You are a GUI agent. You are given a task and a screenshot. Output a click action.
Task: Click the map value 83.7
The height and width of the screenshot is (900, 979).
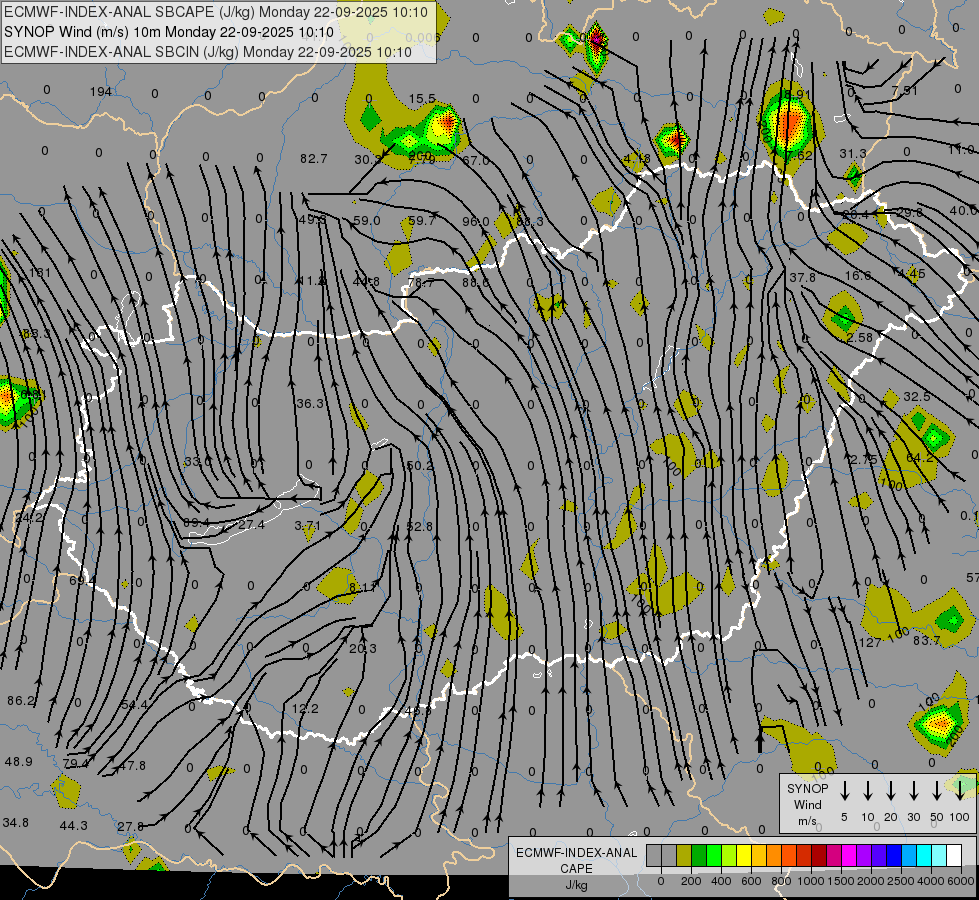coord(927,641)
